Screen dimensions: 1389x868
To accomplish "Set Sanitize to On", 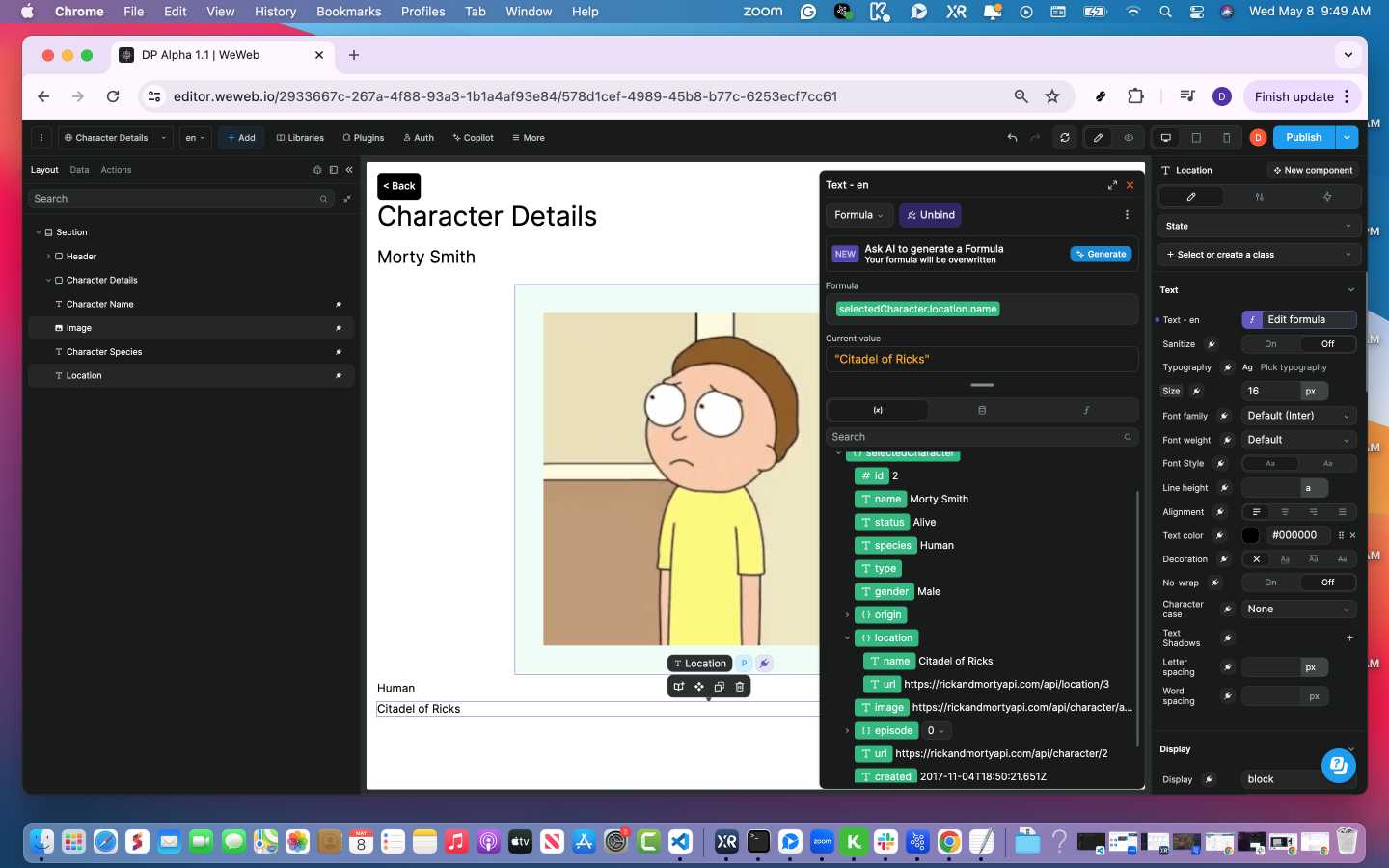I will click(x=1270, y=344).
